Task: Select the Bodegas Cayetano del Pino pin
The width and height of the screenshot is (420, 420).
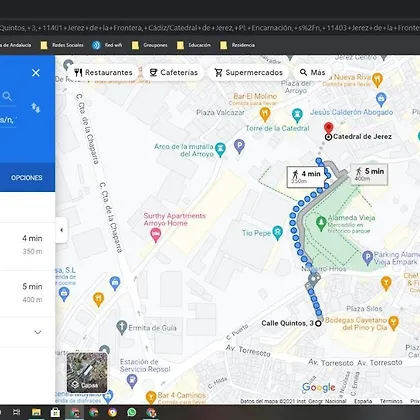Action: click(x=393, y=323)
